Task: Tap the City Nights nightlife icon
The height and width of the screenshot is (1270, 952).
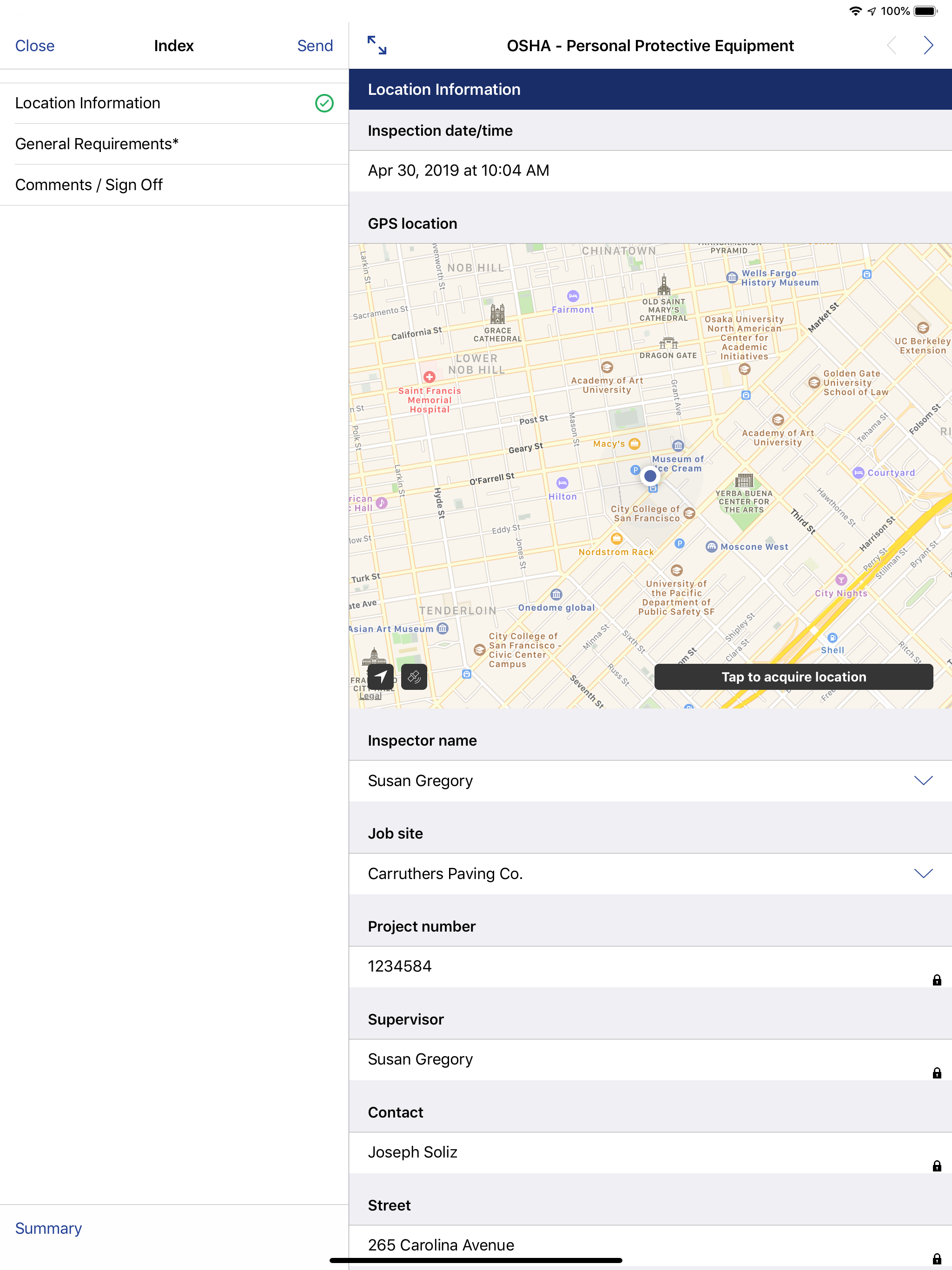Action: tap(841, 580)
